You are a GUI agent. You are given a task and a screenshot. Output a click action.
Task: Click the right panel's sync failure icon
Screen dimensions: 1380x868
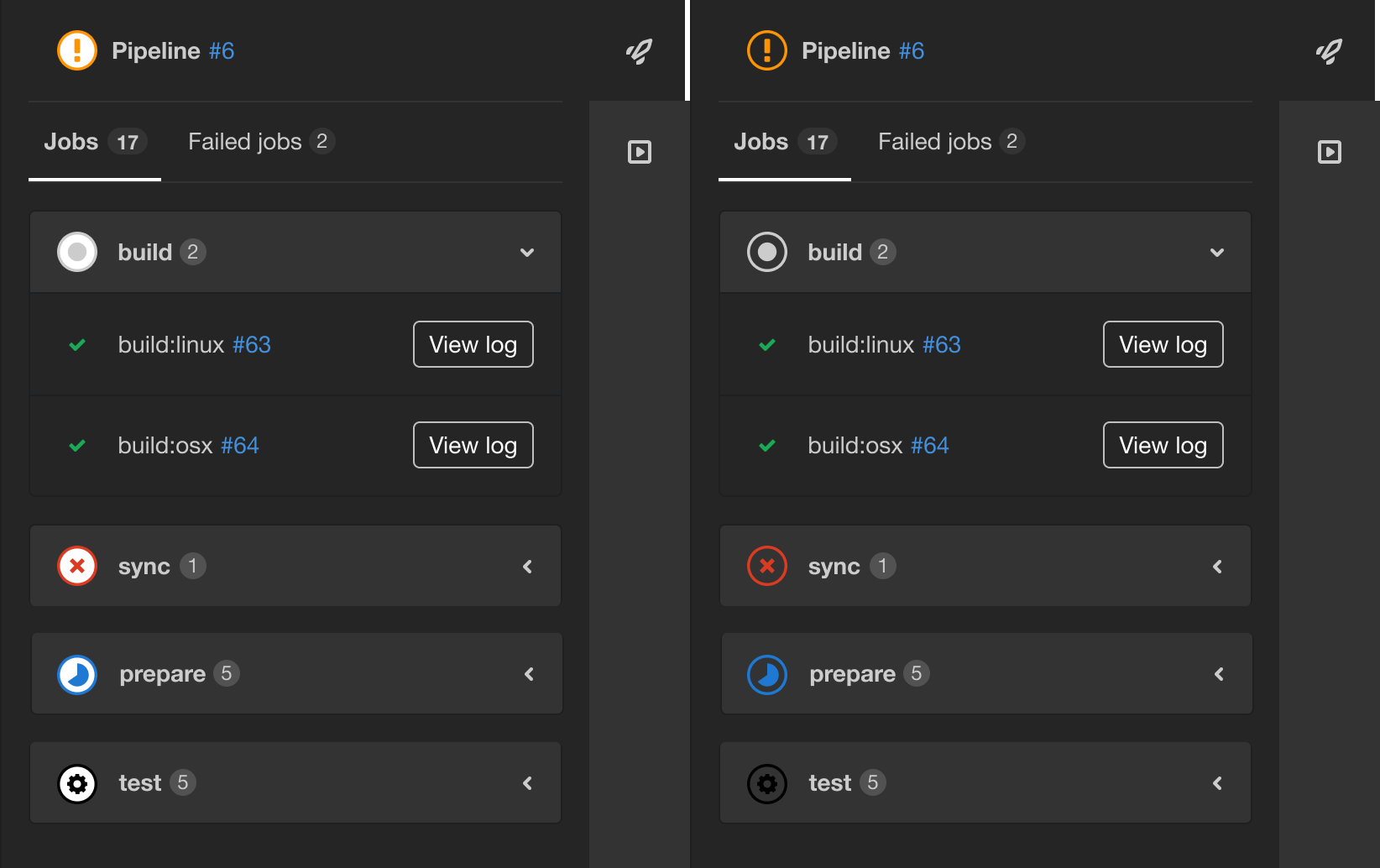[767, 566]
